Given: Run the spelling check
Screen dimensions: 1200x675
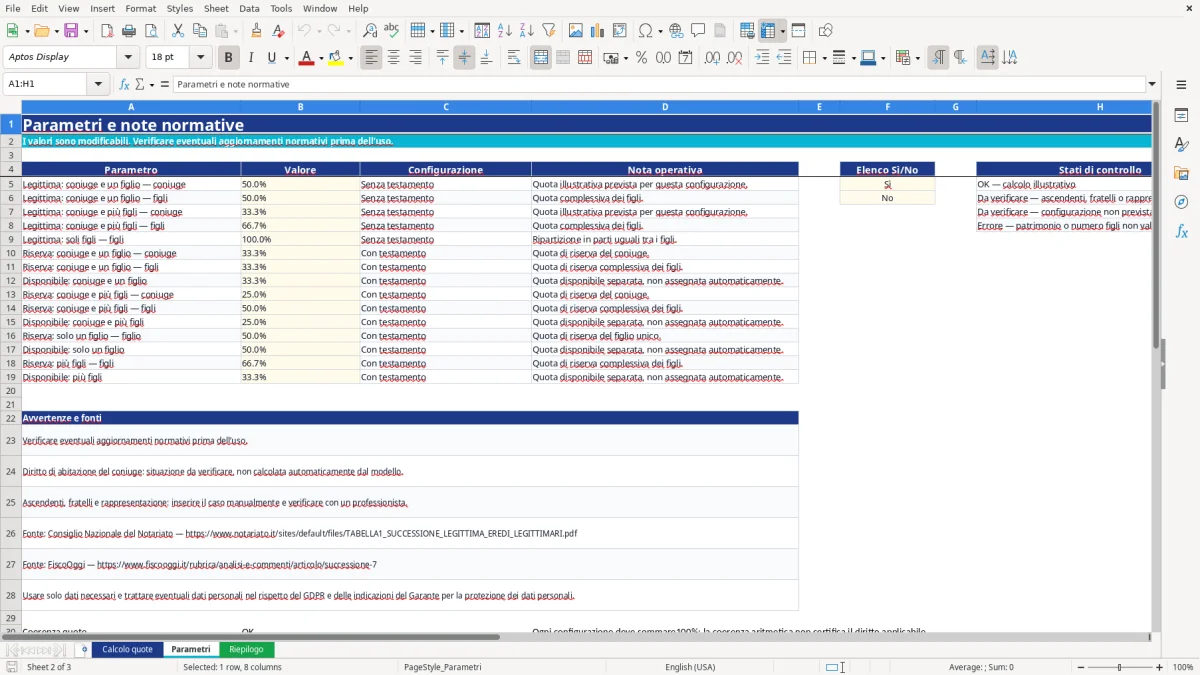Looking at the screenshot, I should click(x=392, y=31).
